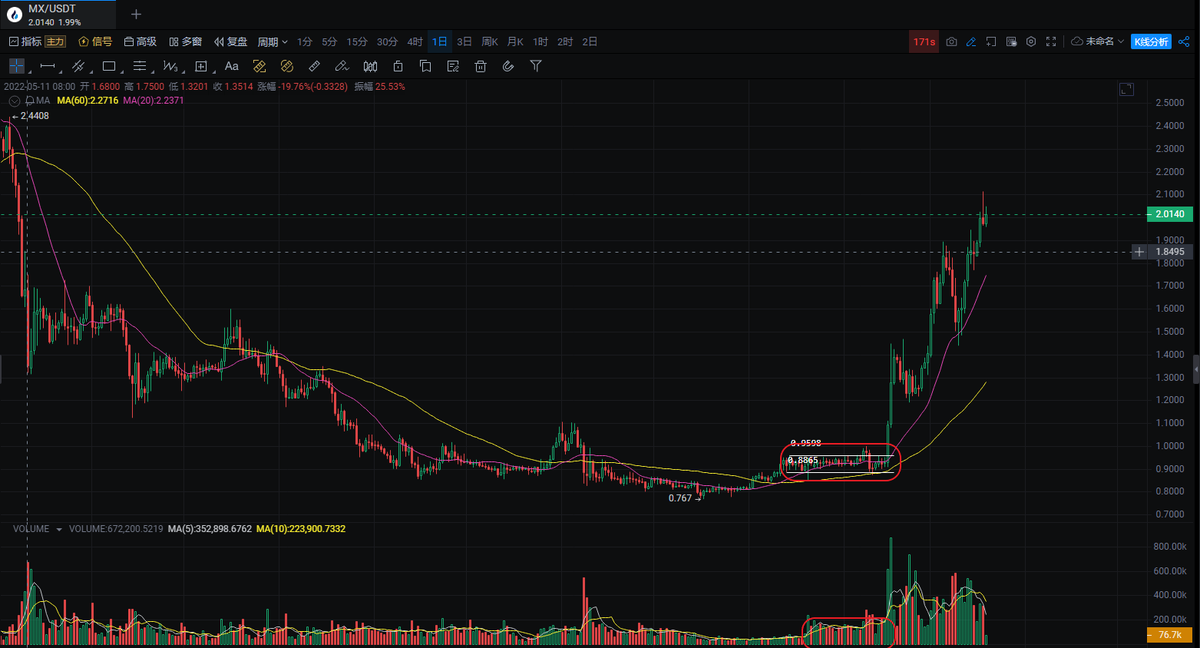Switch to 5分 timeframe

pos(330,42)
